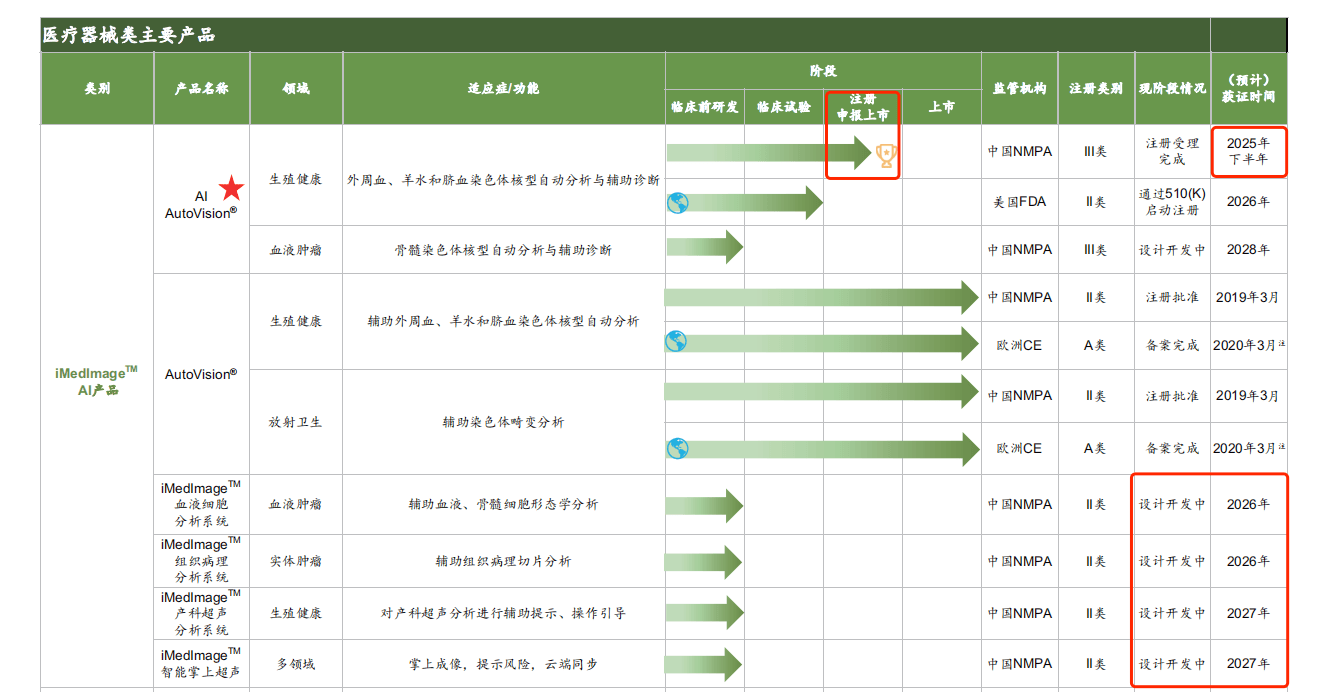Select the iMedImage AI产品 category cell
This screenshot has width=1328, height=692.
(97, 381)
